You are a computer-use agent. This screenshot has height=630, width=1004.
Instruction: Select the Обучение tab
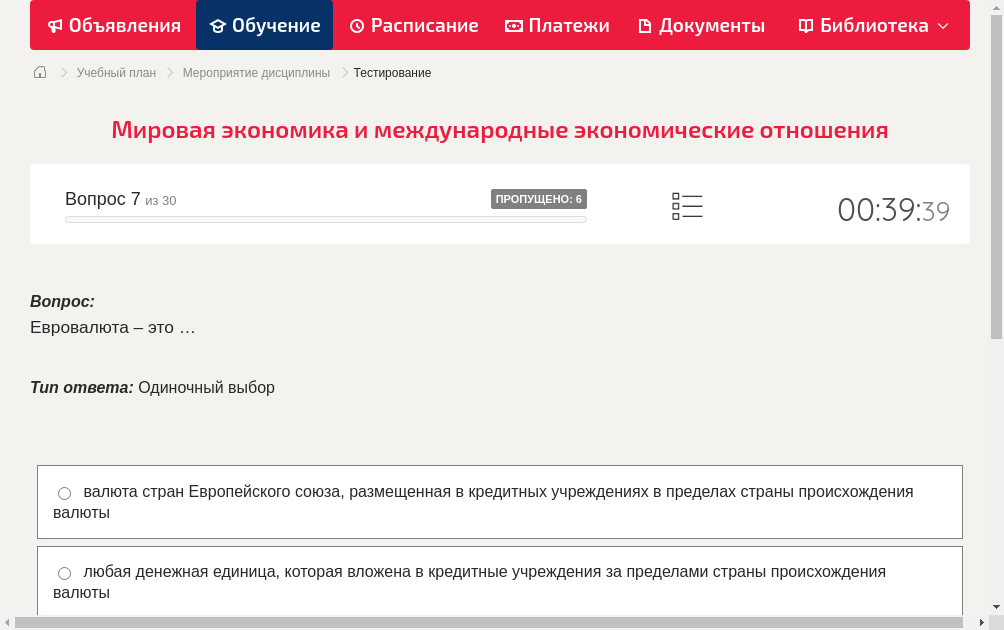pos(264,25)
